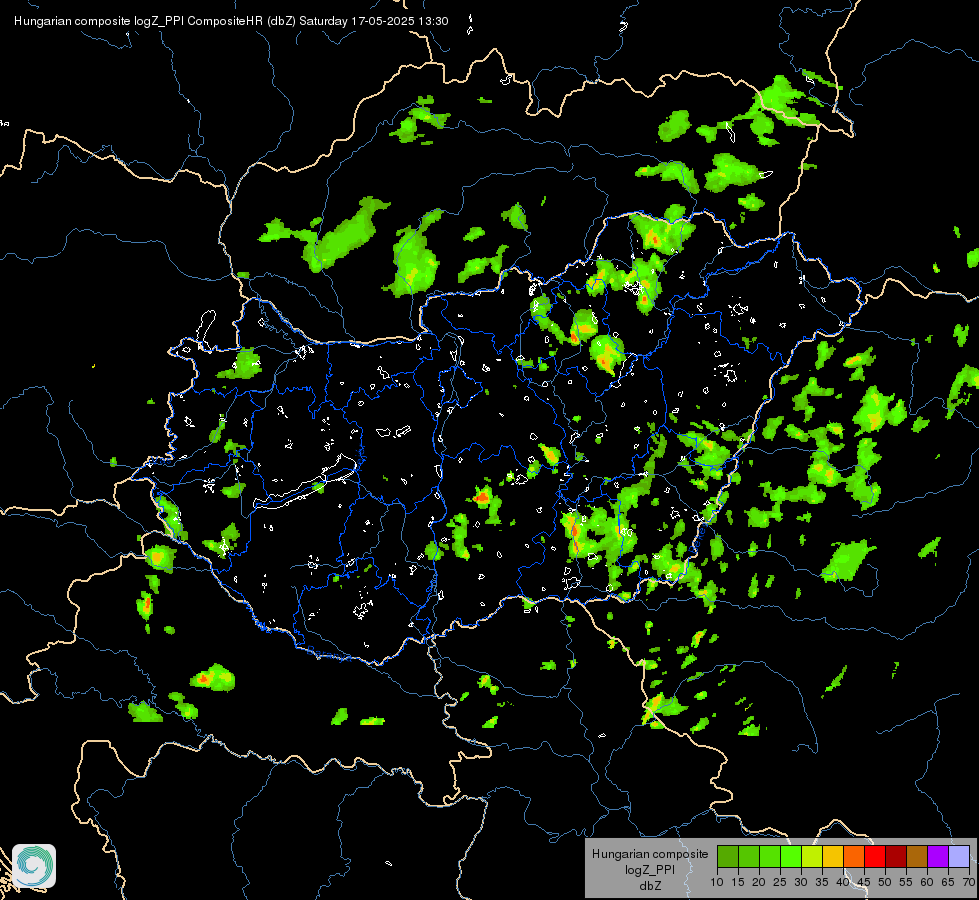979x900 pixels.
Task: Select the 40–45 dBZ orange swatch
Action: 854,856
